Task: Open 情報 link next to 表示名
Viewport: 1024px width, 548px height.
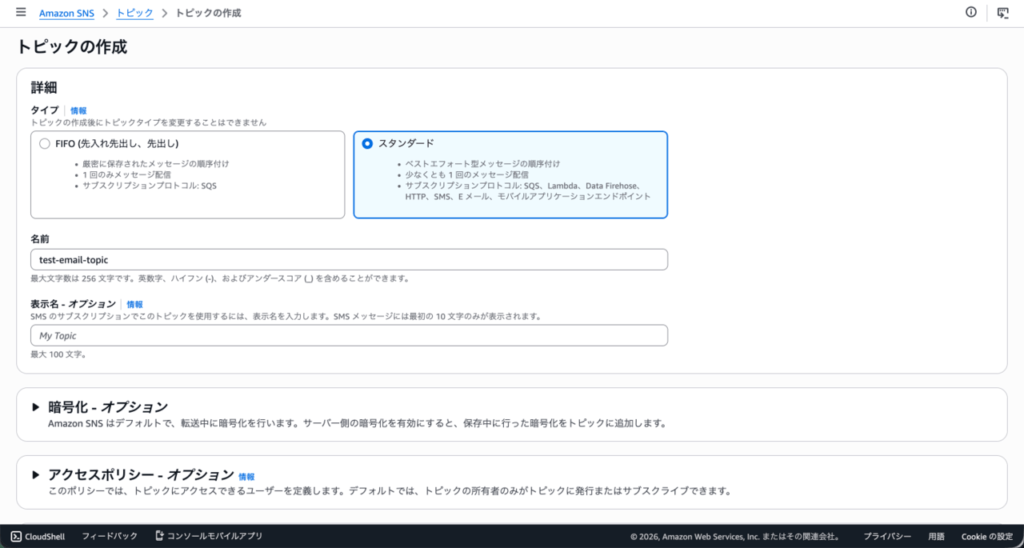Action: 135,304
